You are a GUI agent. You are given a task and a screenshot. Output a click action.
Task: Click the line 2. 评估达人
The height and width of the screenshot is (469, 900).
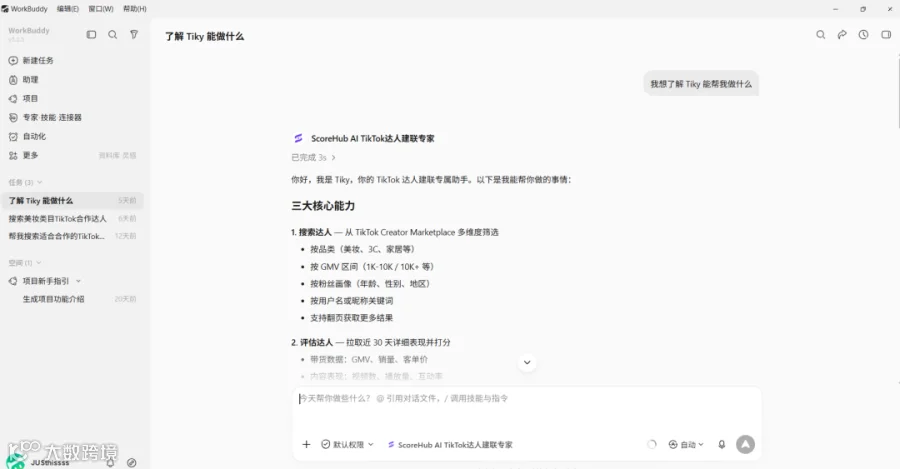click(371, 343)
